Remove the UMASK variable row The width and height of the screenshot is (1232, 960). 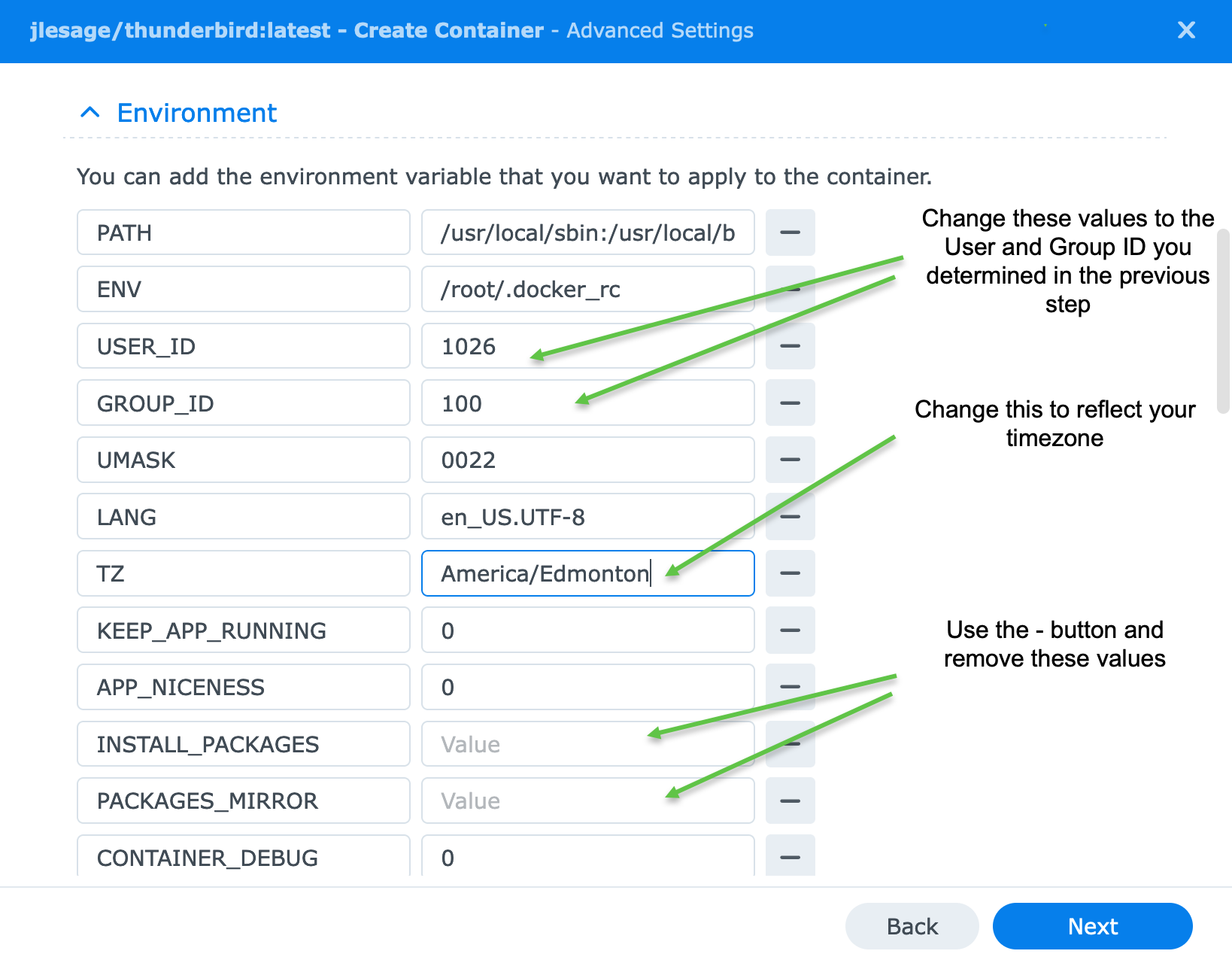coord(790,460)
